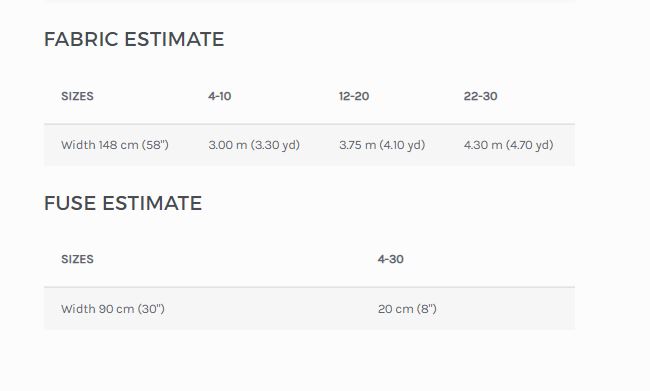Click the 22-30 size column header

tap(480, 96)
